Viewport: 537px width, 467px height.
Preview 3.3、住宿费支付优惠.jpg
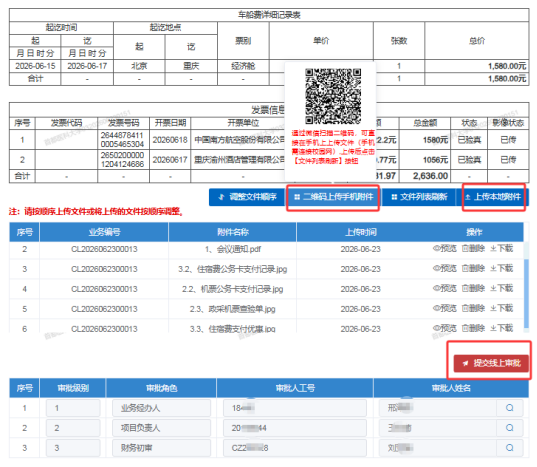coord(445,328)
